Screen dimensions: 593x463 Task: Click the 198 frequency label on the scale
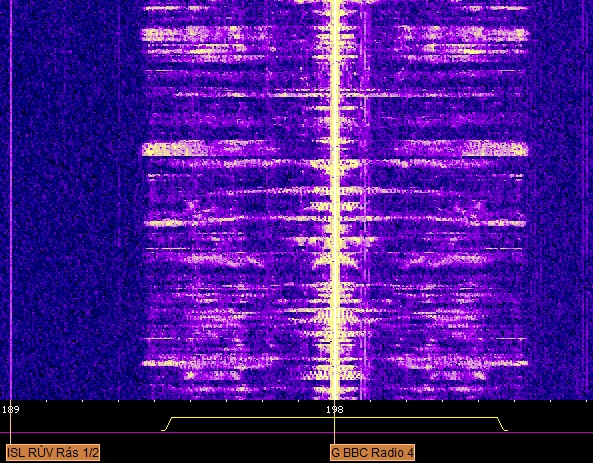point(335,409)
